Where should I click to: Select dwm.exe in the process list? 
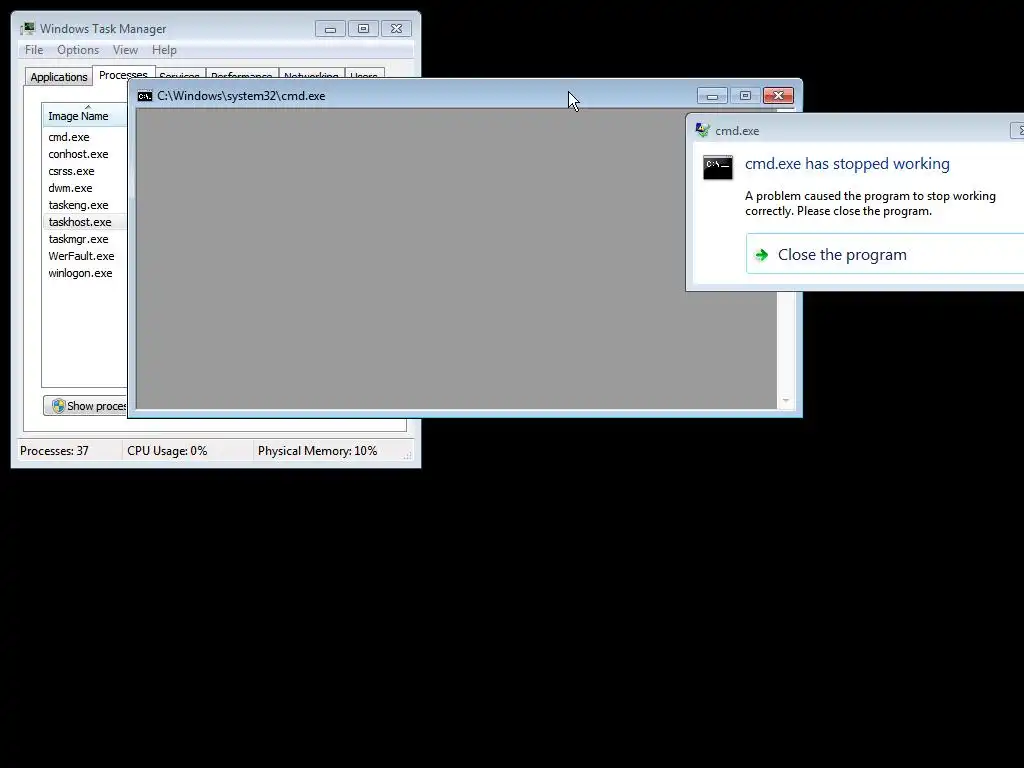[70, 188]
